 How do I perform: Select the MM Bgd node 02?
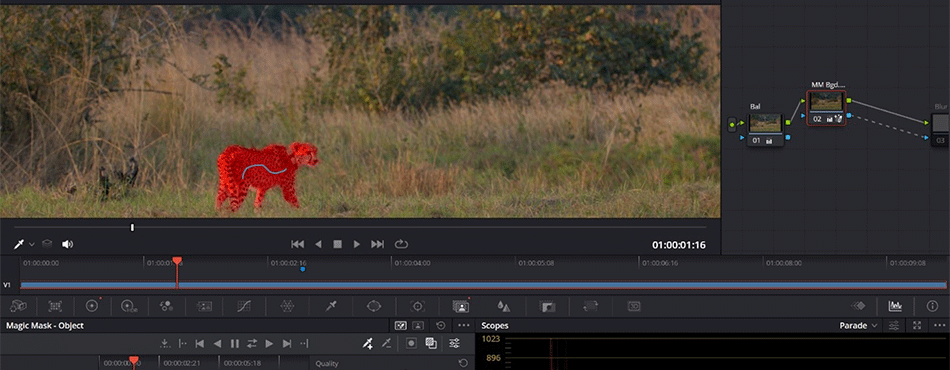pyautogui.click(x=826, y=108)
